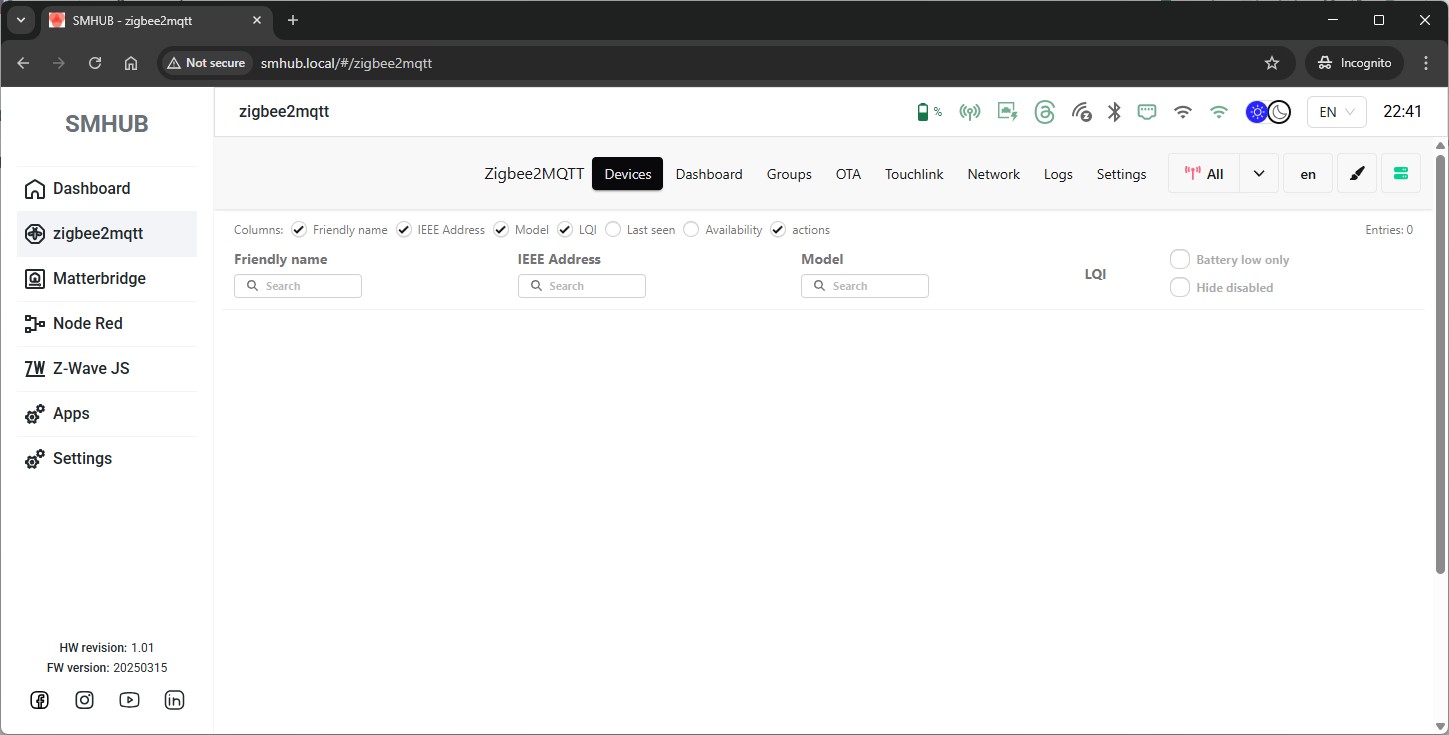1449x735 pixels.
Task: Open the YouTube link in sidebar footer
Action: click(x=129, y=700)
